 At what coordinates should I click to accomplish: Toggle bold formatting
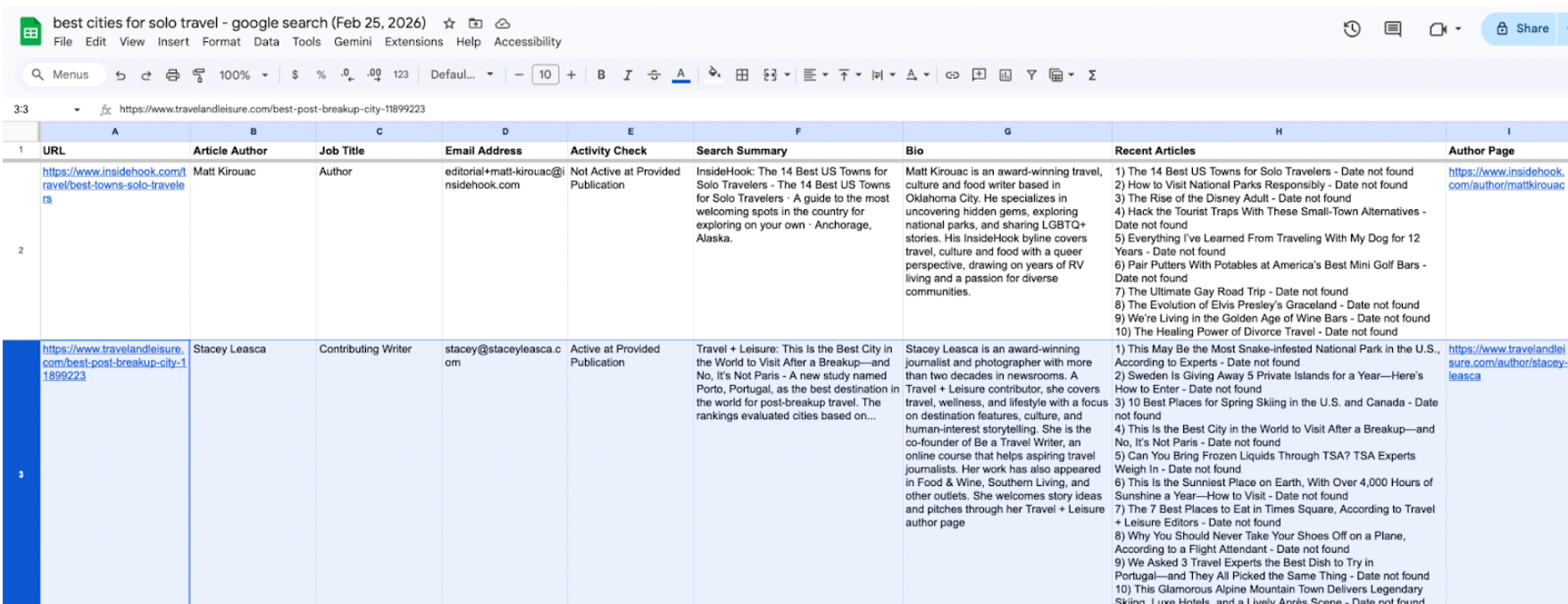point(601,75)
